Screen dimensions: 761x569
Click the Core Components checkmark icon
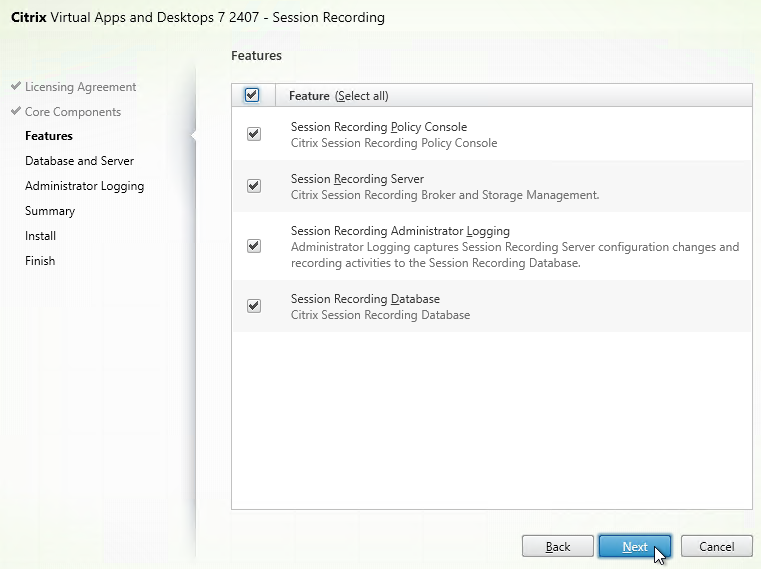coord(16,111)
